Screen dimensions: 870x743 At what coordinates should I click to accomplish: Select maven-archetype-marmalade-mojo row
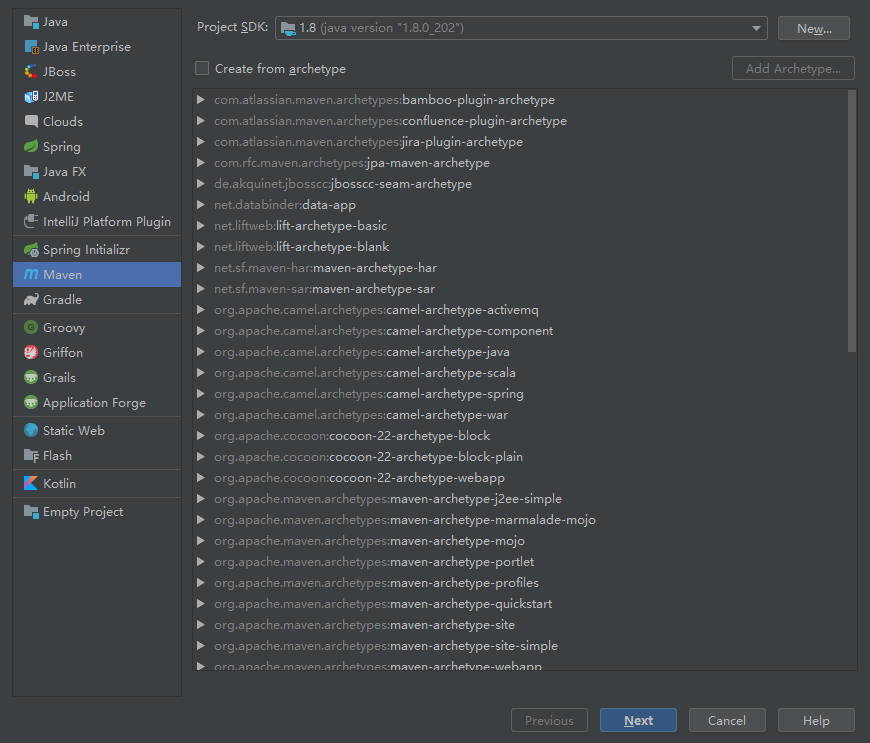[x=405, y=520]
